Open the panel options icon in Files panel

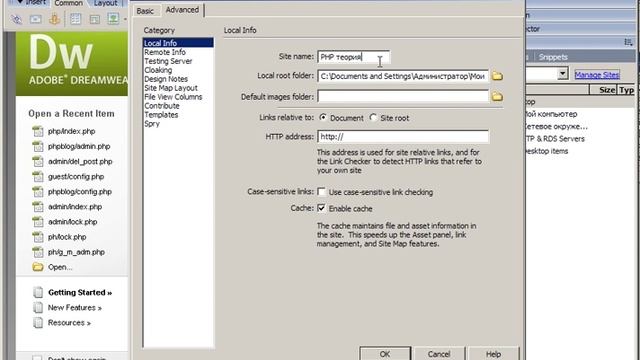[628, 42]
